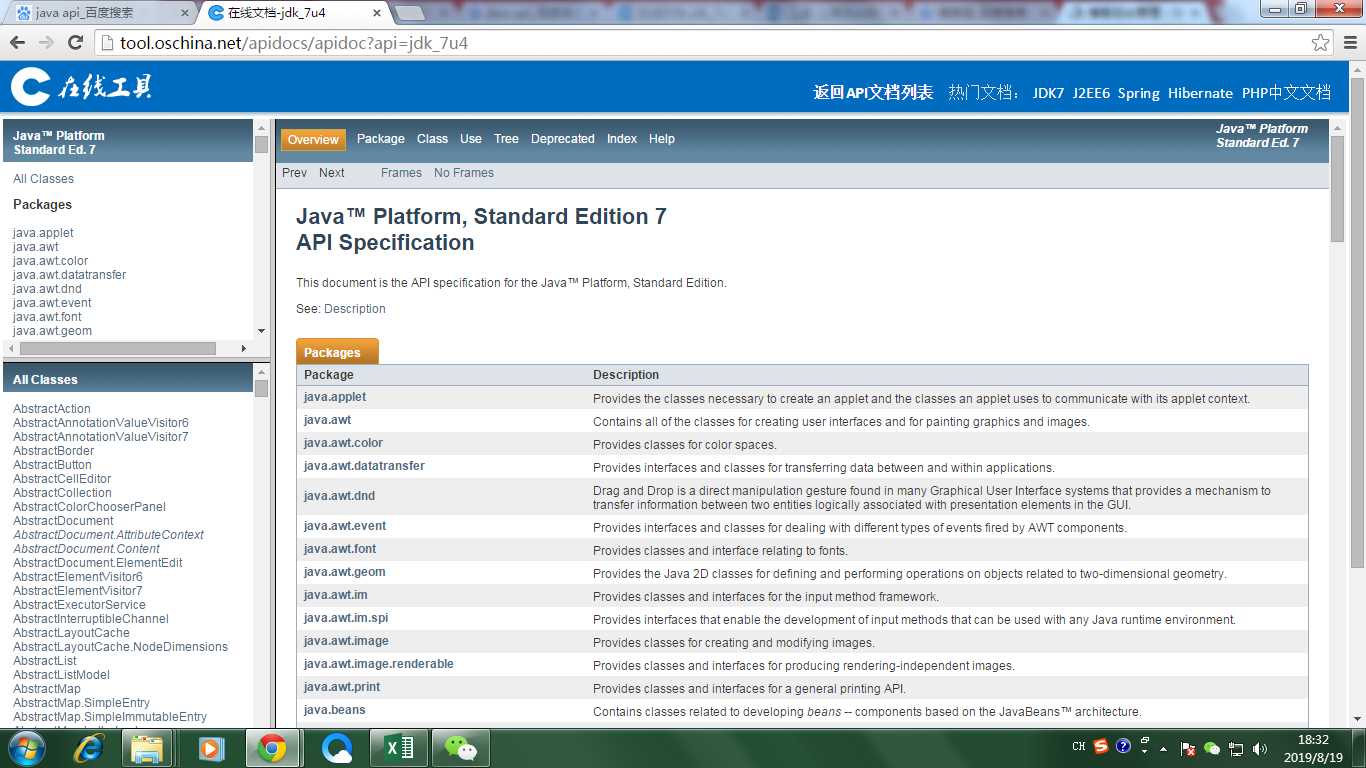The width and height of the screenshot is (1366, 768).
Task: Open the Package navigation item
Action: (x=381, y=139)
